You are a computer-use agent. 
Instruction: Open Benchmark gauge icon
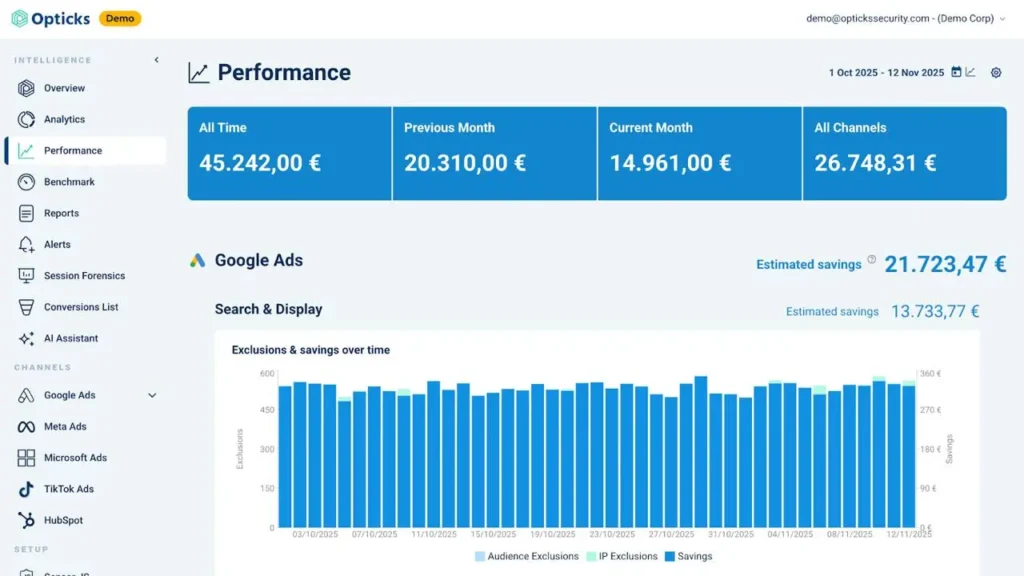point(26,182)
